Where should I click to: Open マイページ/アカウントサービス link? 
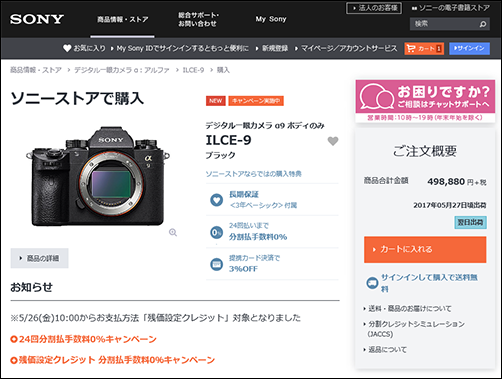point(349,49)
